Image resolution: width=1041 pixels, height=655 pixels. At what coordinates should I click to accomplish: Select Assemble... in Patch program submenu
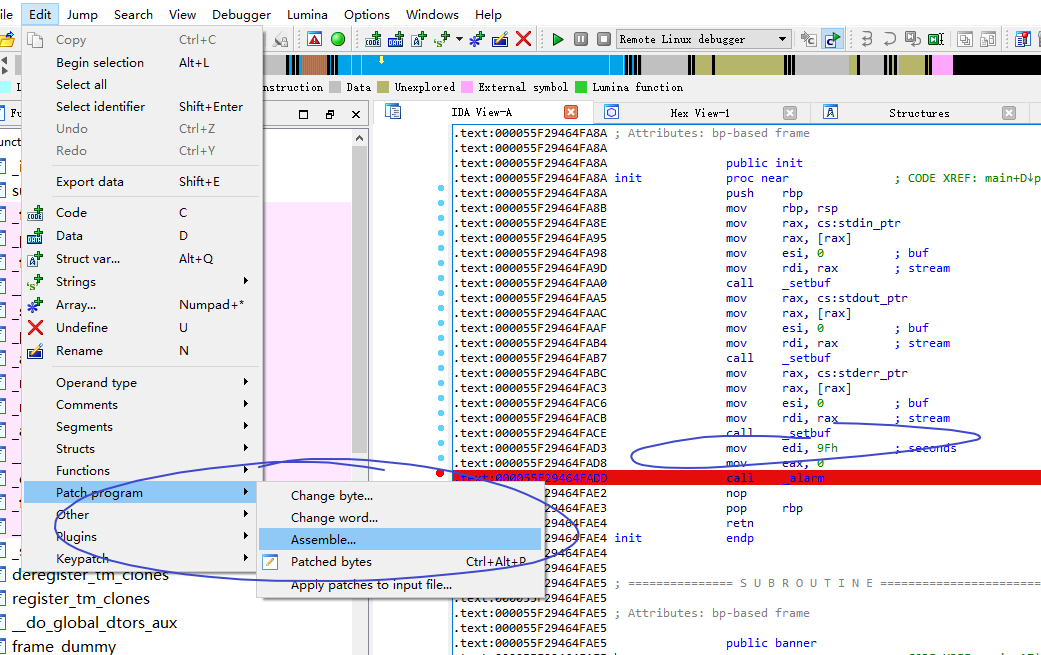click(x=400, y=540)
